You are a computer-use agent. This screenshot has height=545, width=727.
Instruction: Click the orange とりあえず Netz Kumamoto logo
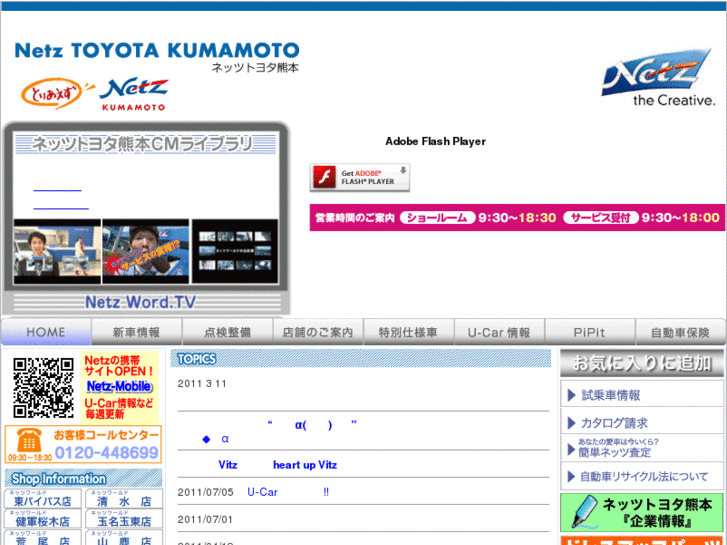tap(95, 94)
